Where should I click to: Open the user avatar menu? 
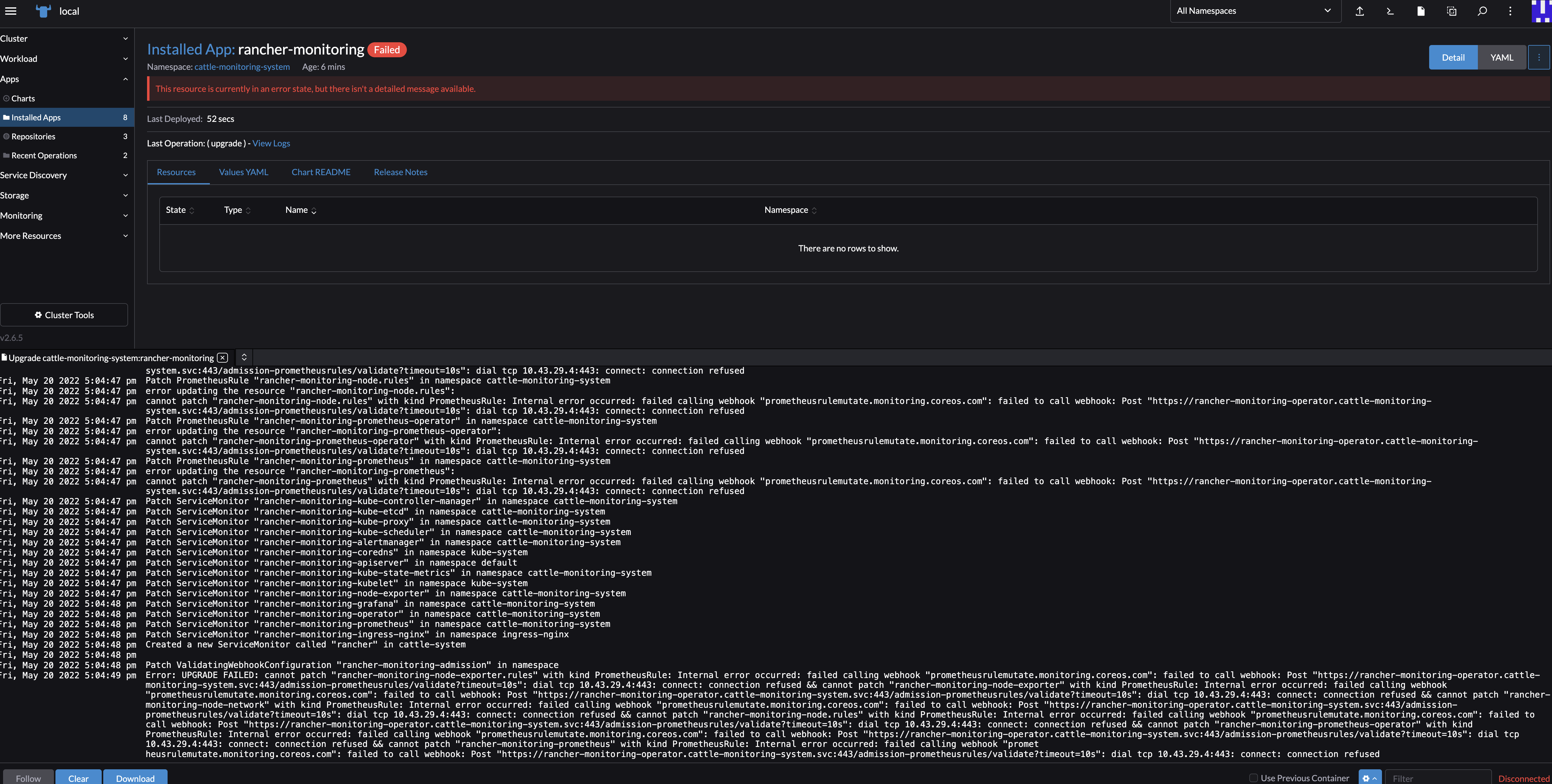point(1541,11)
